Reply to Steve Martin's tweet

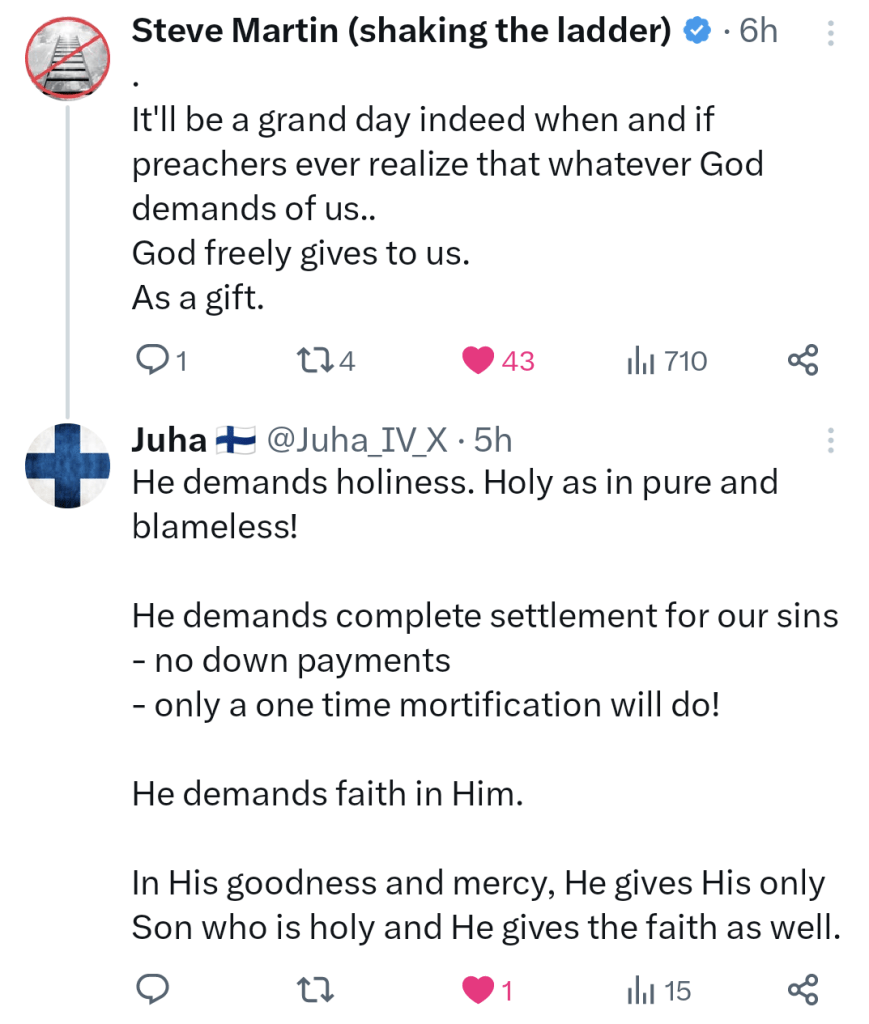150,360
